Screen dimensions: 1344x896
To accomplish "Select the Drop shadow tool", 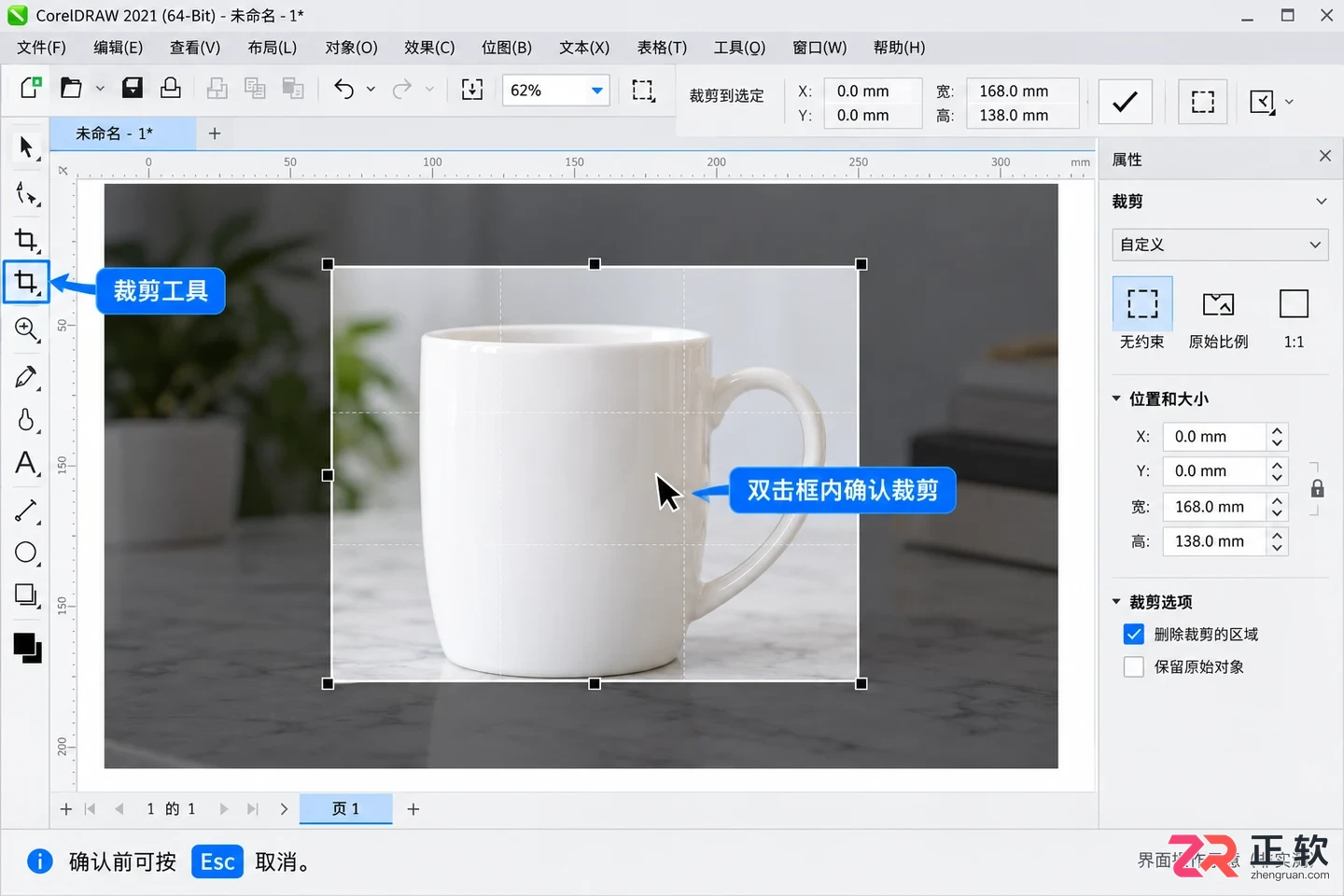I will tap(26, 595).
